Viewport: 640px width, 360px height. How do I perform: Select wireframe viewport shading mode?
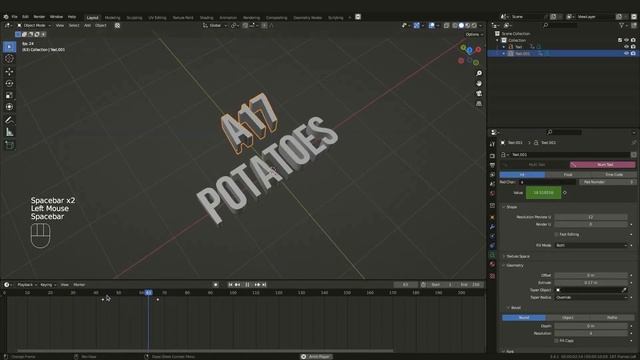pyautogui.click(x=455, y=25)
